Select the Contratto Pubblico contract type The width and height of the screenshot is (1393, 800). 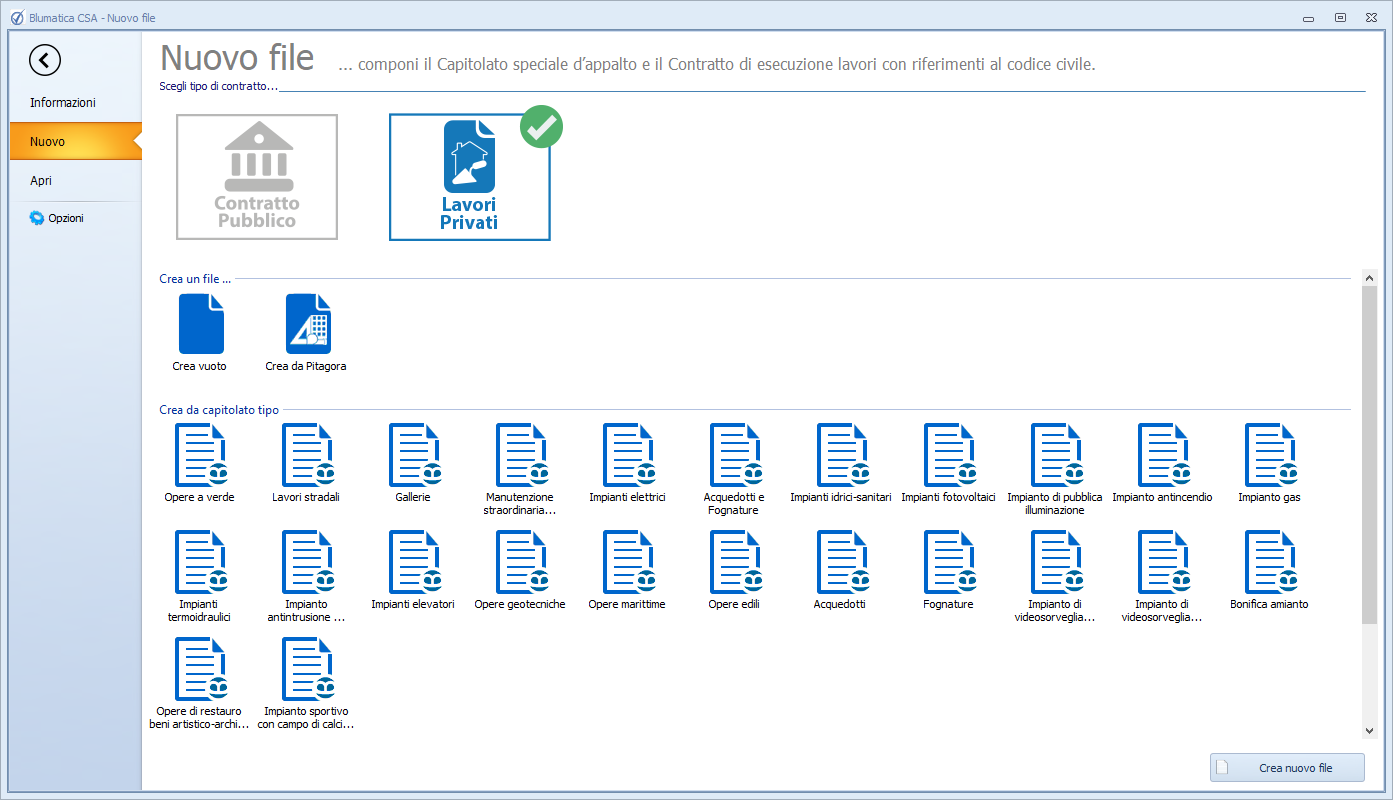coord(257,177)
